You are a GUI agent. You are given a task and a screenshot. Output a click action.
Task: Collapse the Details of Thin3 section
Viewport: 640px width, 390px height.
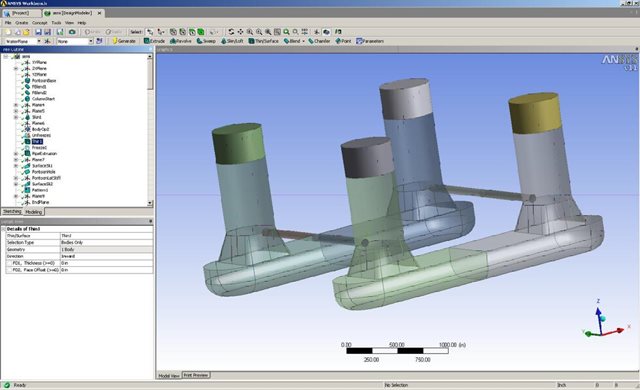pyautogui.click(x=4, y=229)
